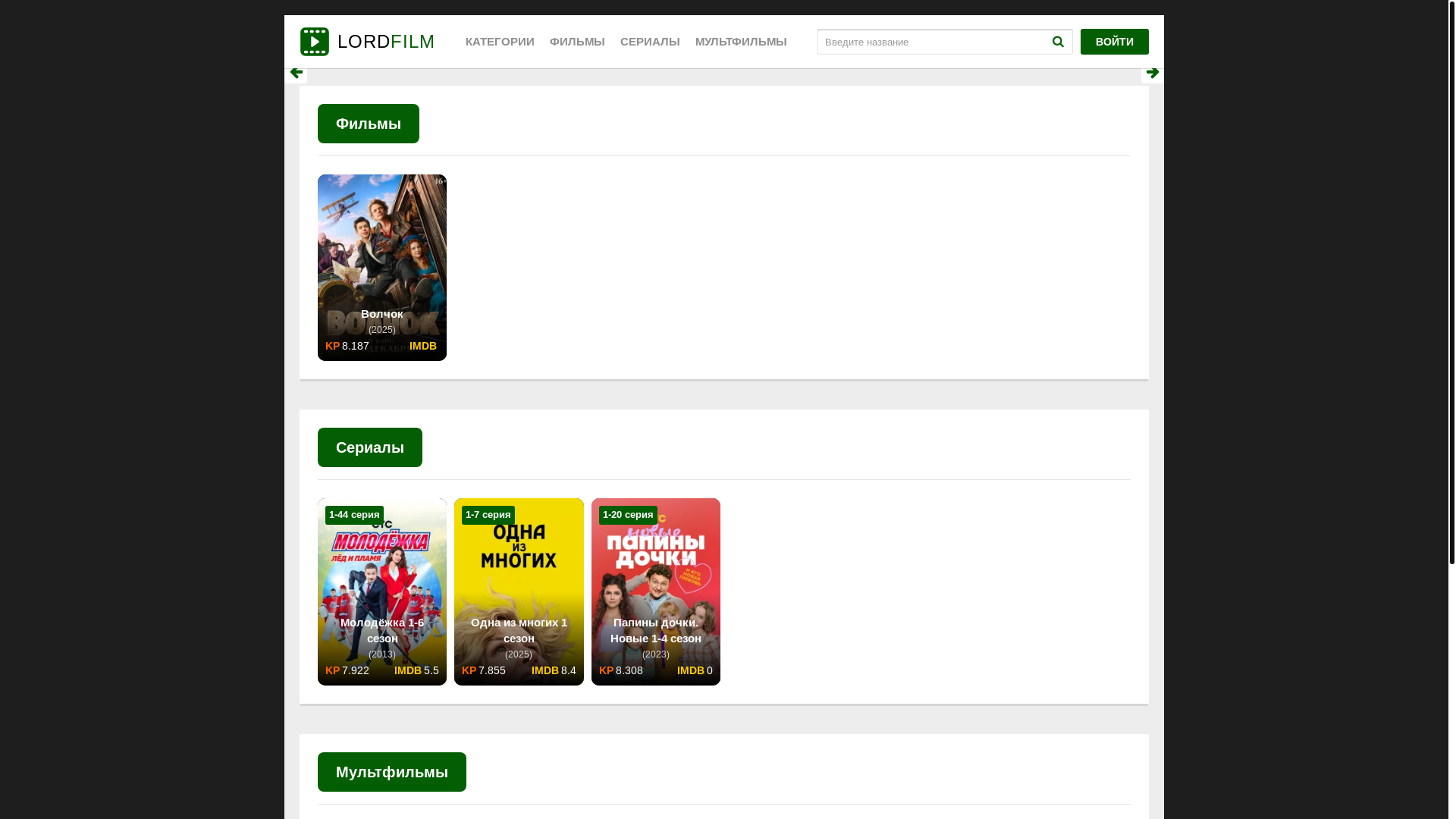Click the KP 7.922 rating
The height and width of the screenshot is (819, 1456).
coord(347,670)
